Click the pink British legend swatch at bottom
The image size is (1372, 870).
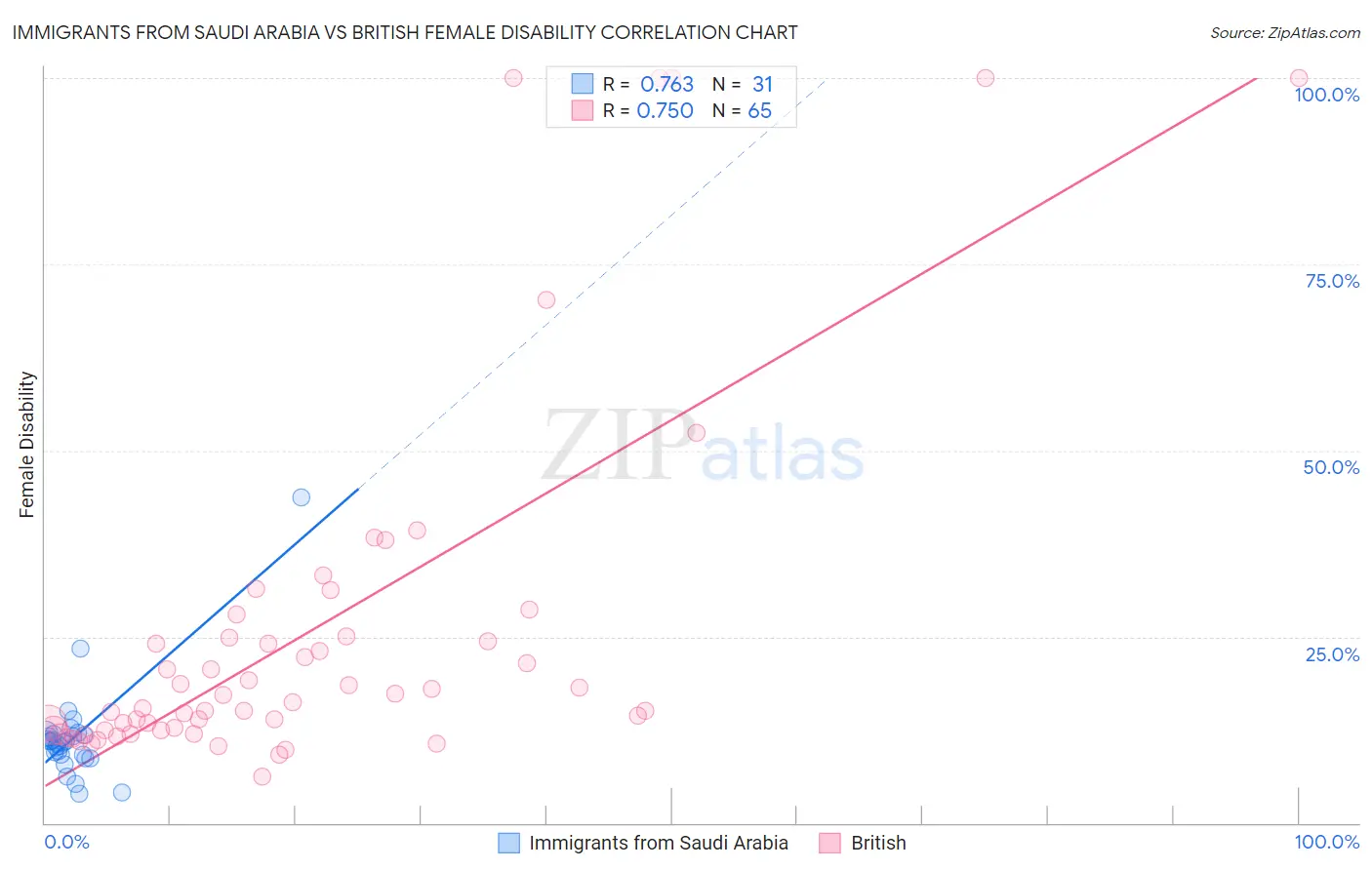click(x=829, y=843)
